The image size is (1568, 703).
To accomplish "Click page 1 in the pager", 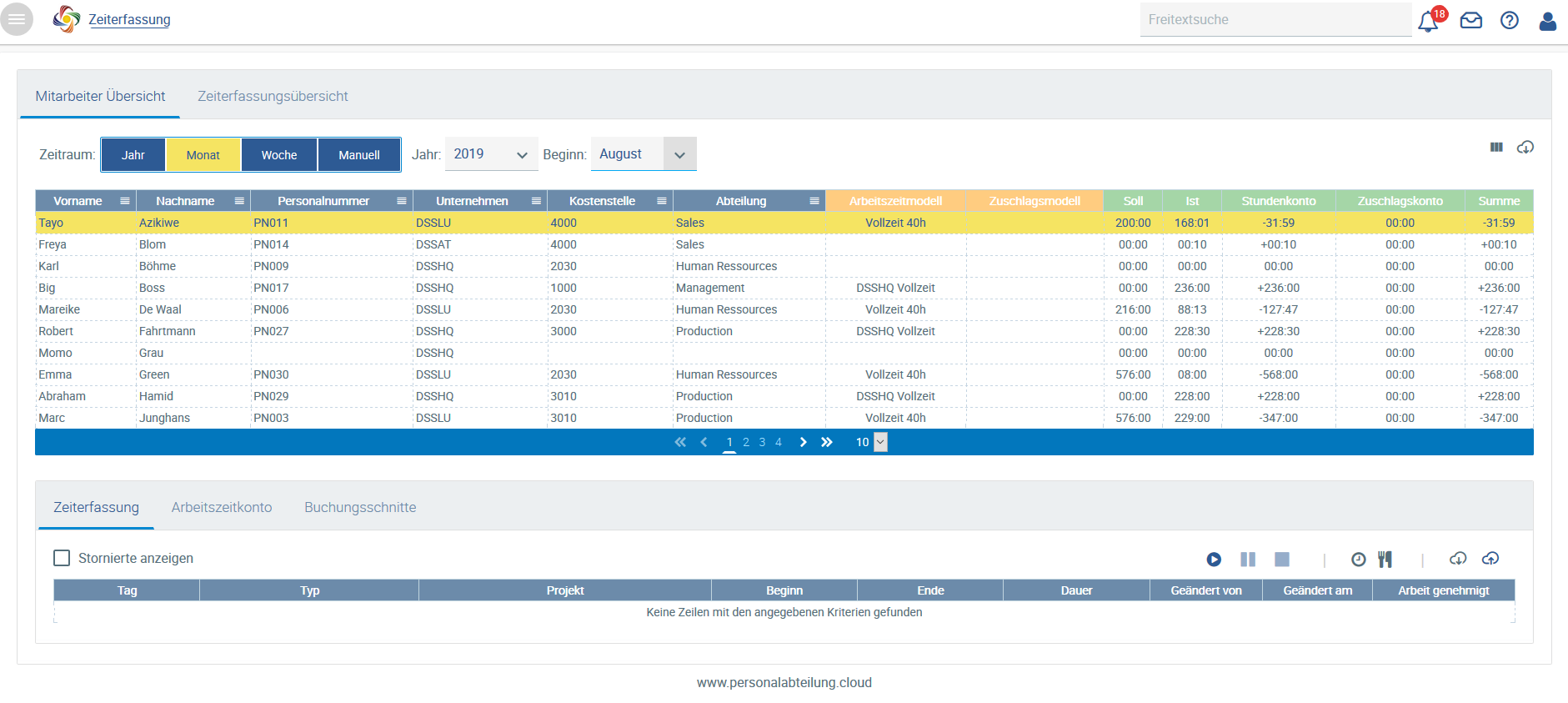I will point(729,442).
